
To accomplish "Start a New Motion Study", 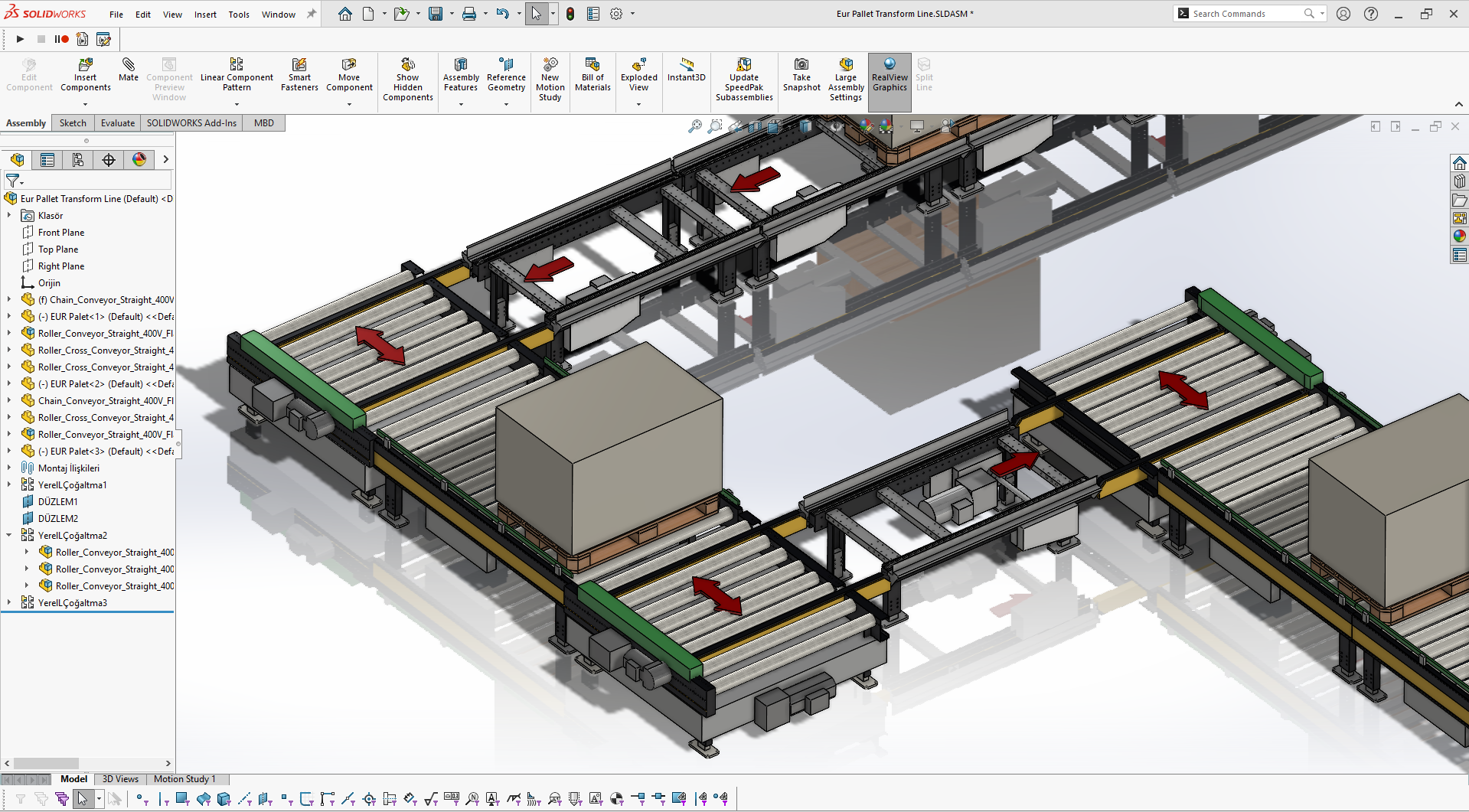I will (x=550, y=65).
